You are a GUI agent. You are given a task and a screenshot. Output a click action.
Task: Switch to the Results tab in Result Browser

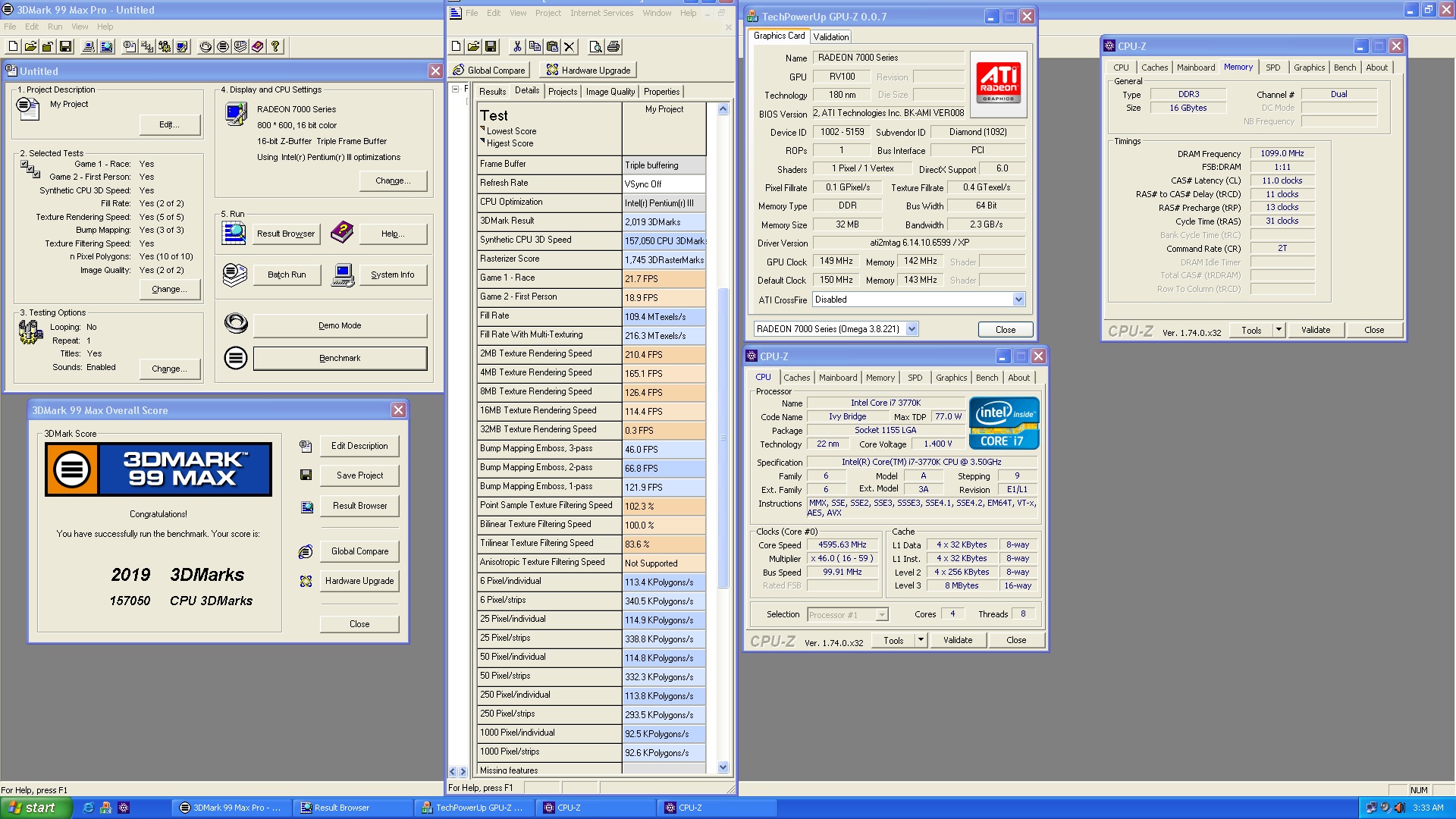[492, 92]
